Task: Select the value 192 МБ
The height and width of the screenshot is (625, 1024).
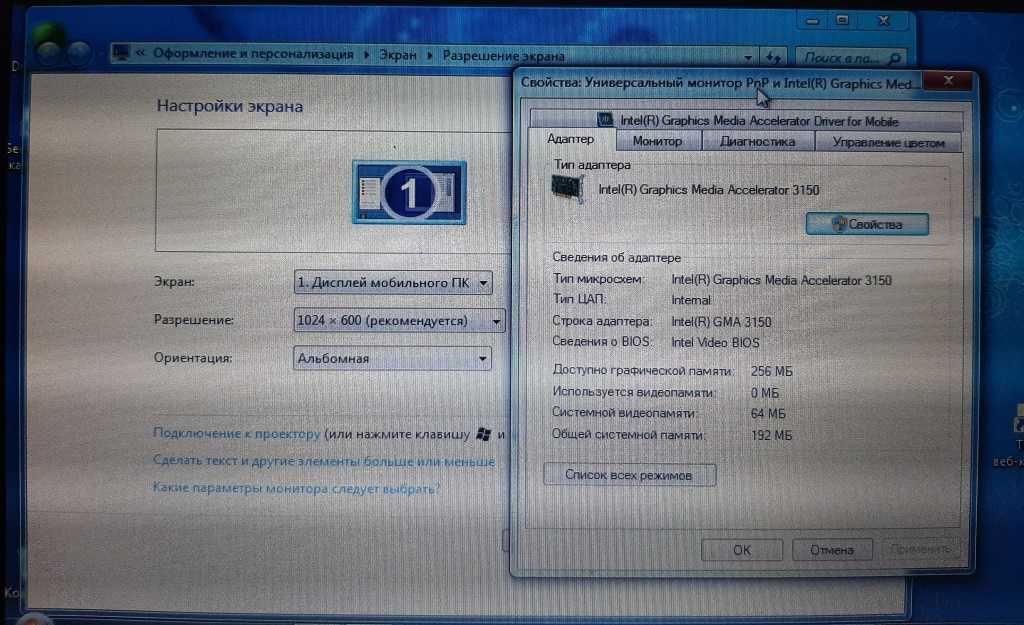Action: click(771, 435)
